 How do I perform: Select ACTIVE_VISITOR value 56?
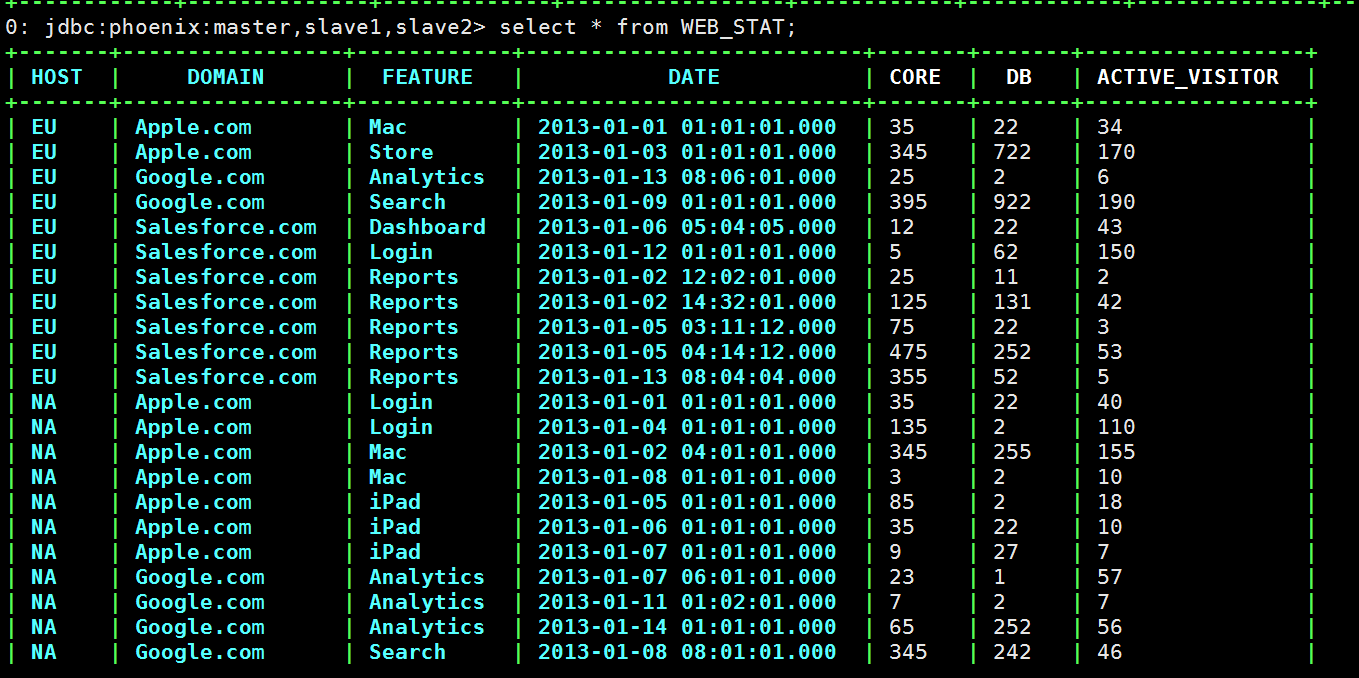pyautogui.click(x=1110, y=627)
